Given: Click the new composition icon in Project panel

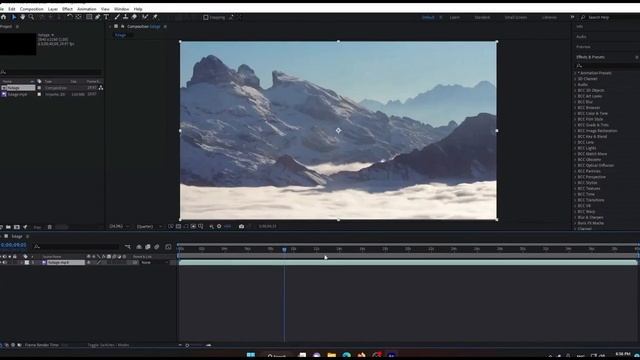Looking at the screenshot, I should pyautogui.click(x=17, y=227).
